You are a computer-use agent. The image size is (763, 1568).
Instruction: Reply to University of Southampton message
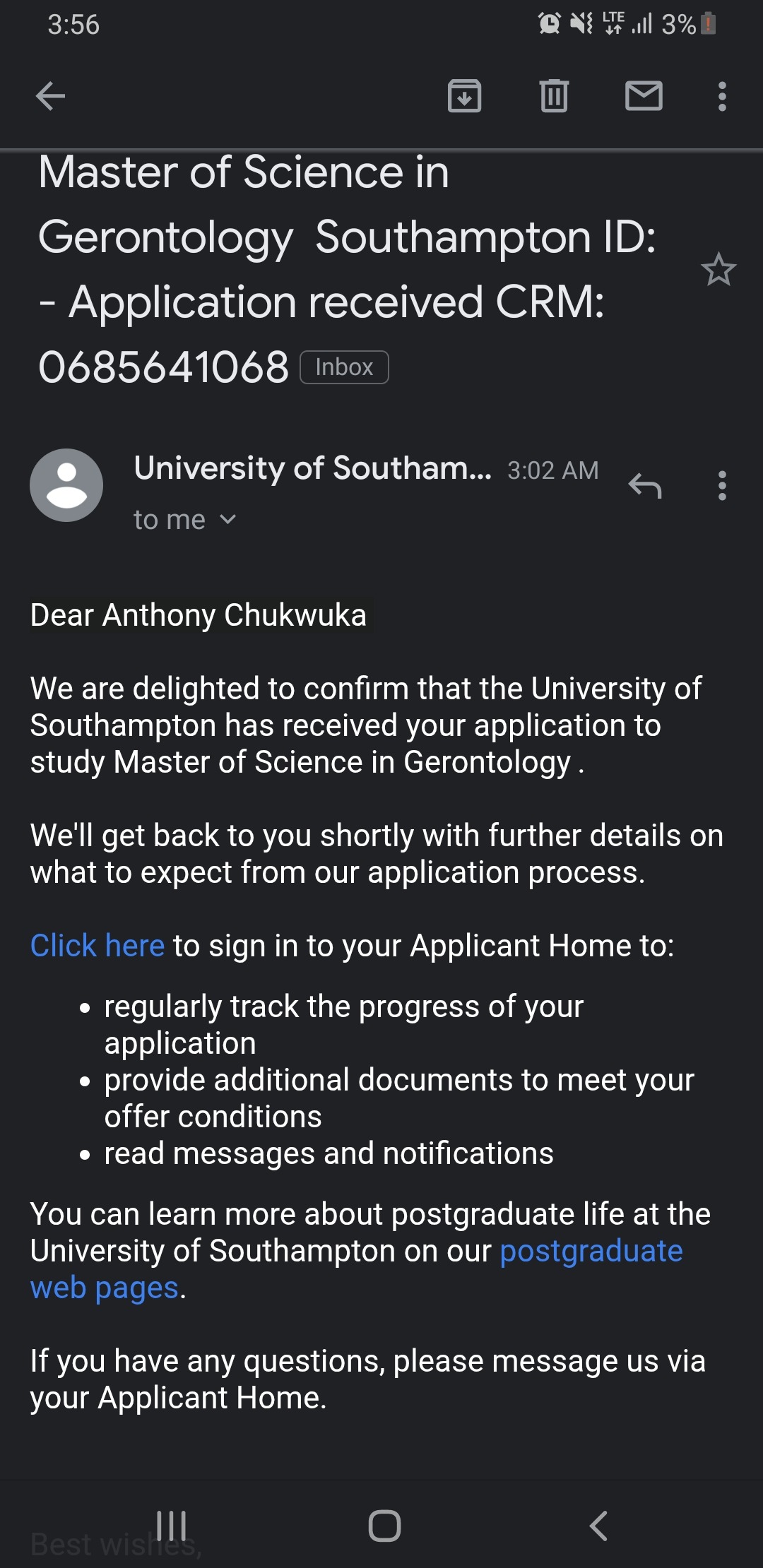point(645,485)
